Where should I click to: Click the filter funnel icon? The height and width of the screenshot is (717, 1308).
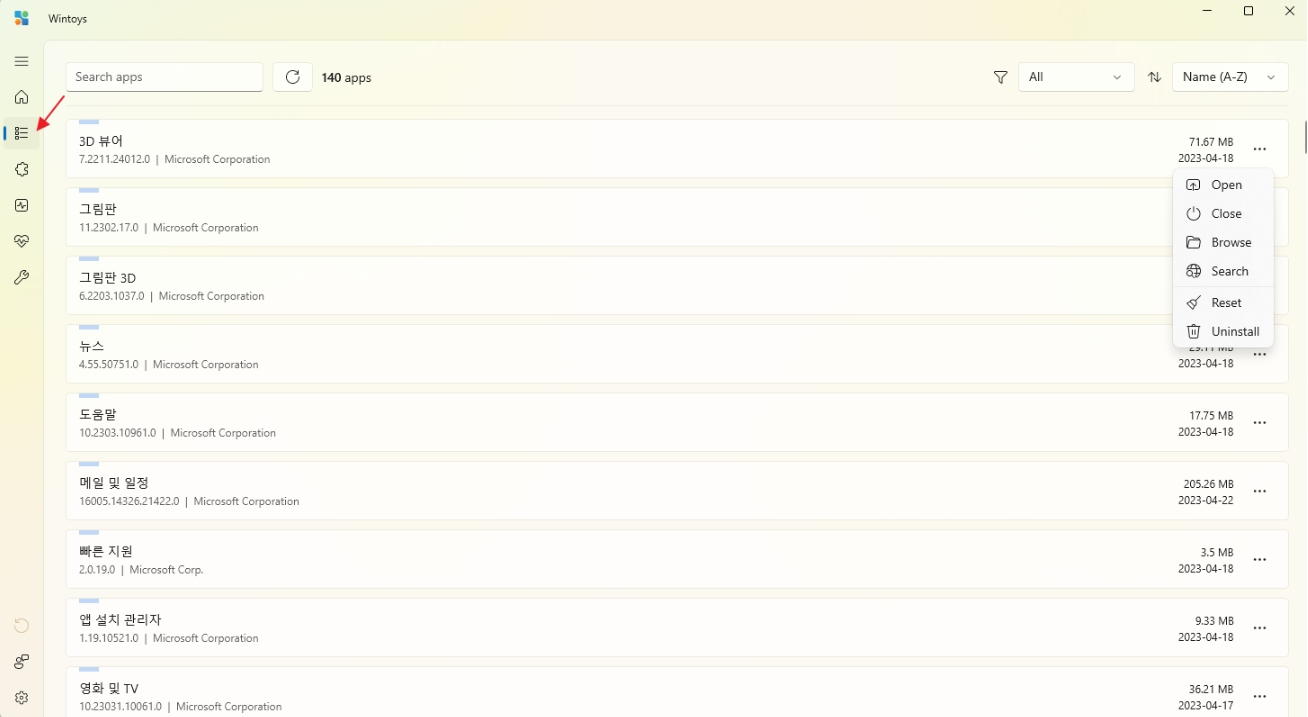pos(1000,77)
